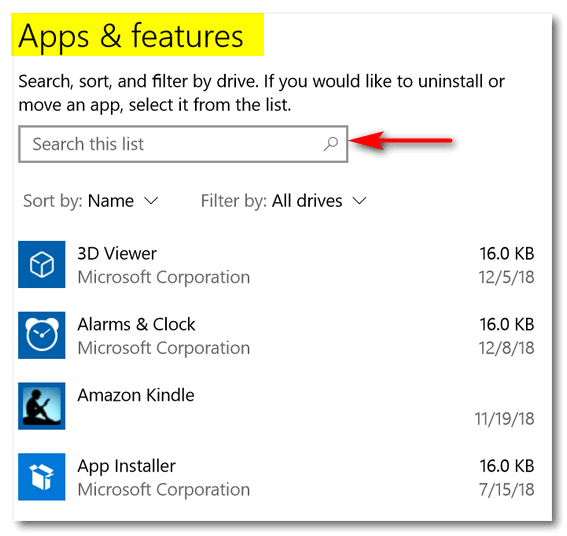Open the Sort by Name dropdown

pos(91,201)
